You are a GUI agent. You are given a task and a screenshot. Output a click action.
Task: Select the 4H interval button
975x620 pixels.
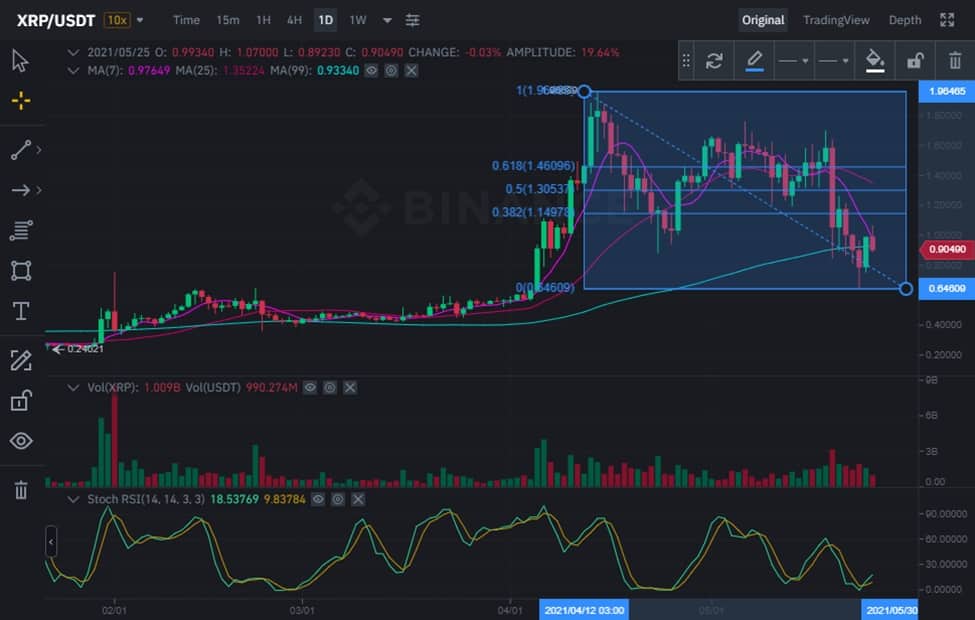(294, 20)
